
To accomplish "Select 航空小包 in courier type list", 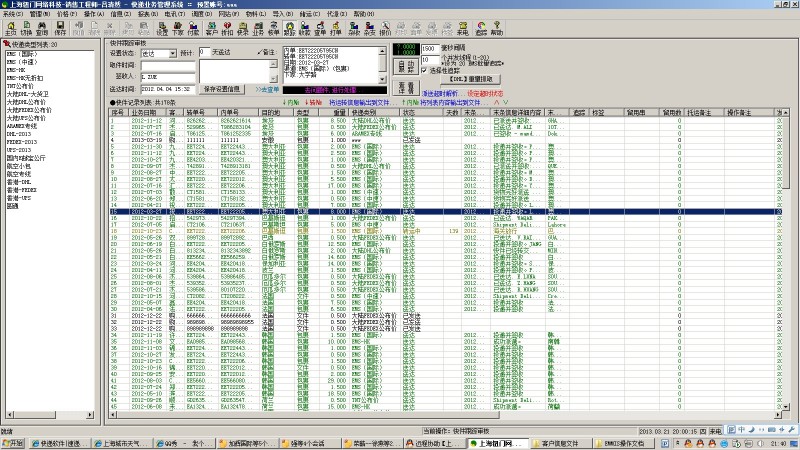I will coord(19,166).
